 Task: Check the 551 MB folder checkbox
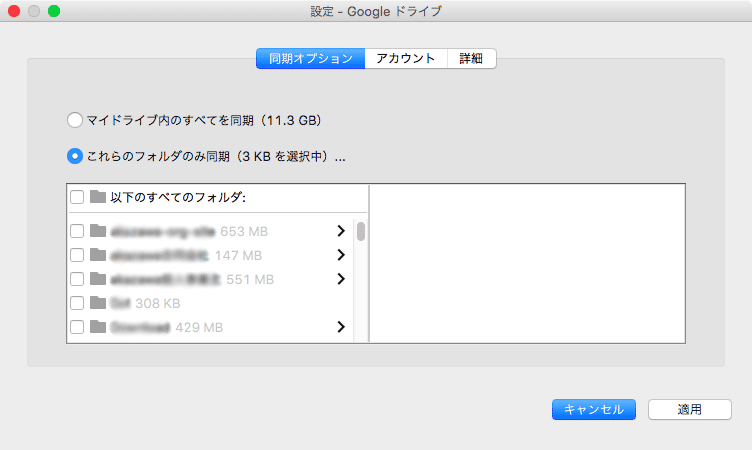point(77,279)
